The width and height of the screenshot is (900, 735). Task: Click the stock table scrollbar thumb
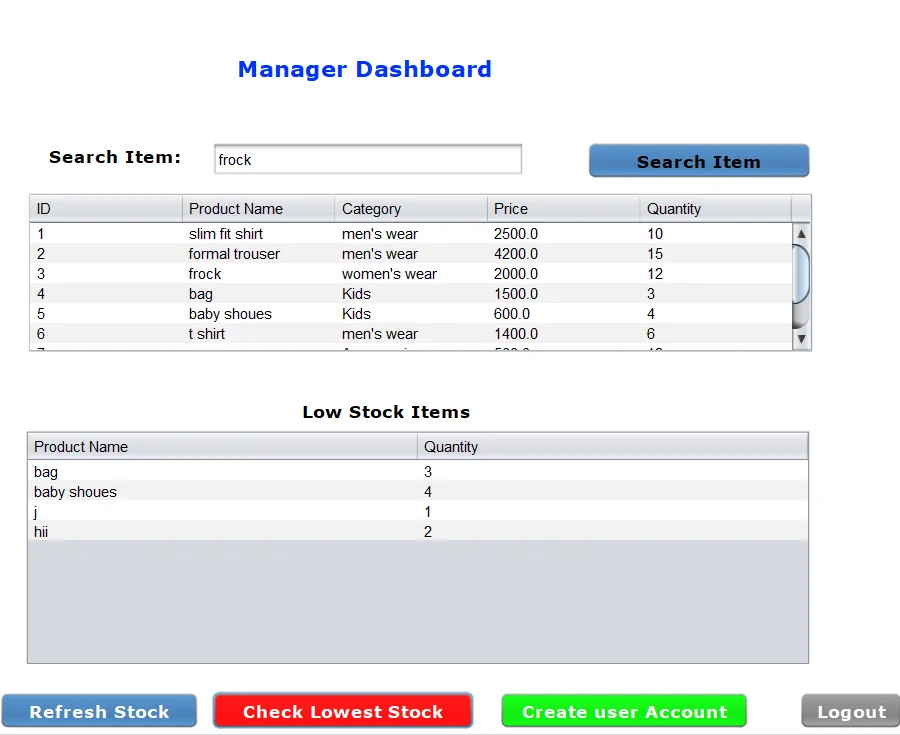[x=801, y=274]
